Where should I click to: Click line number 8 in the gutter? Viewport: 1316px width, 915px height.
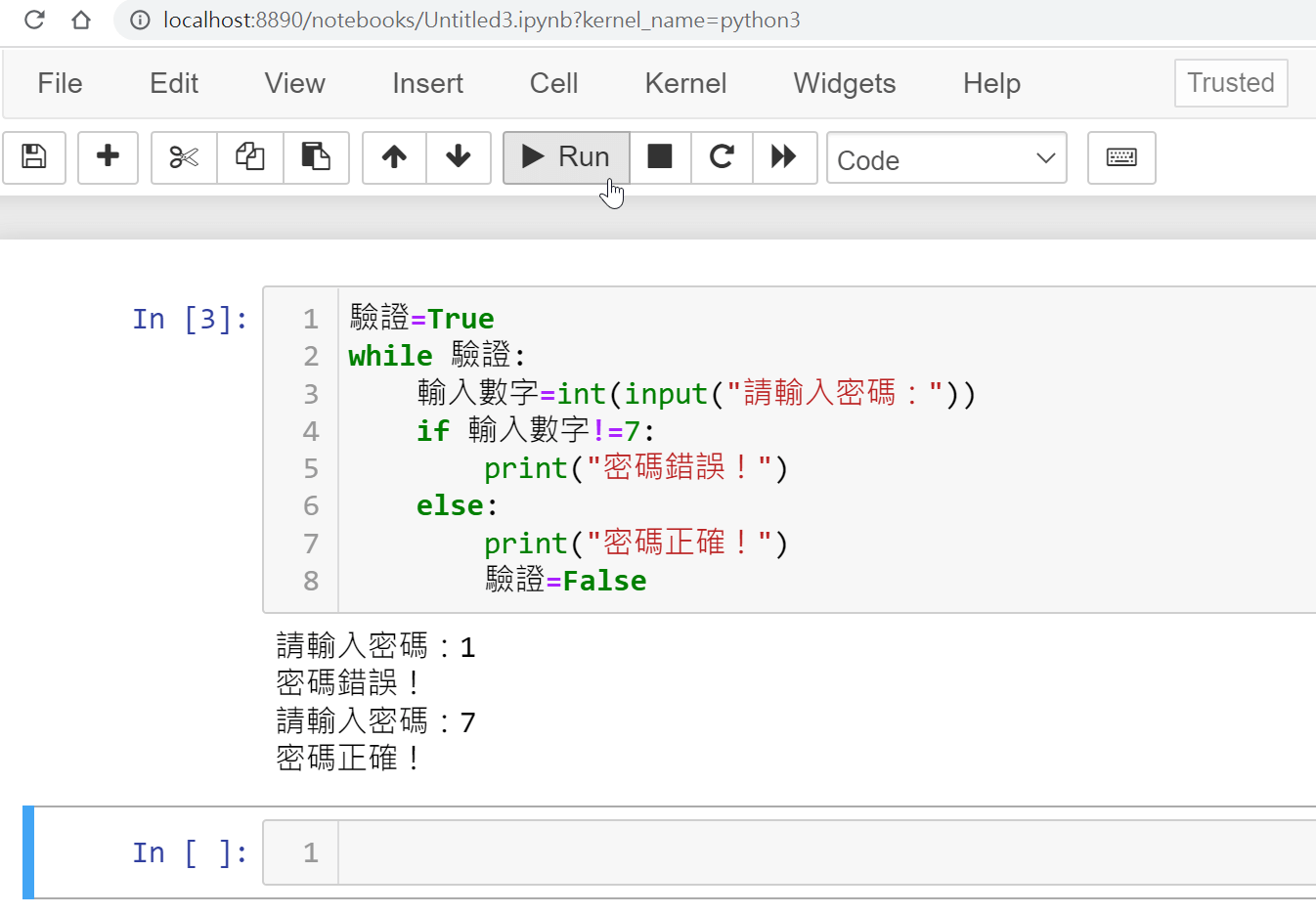point(311,581)
